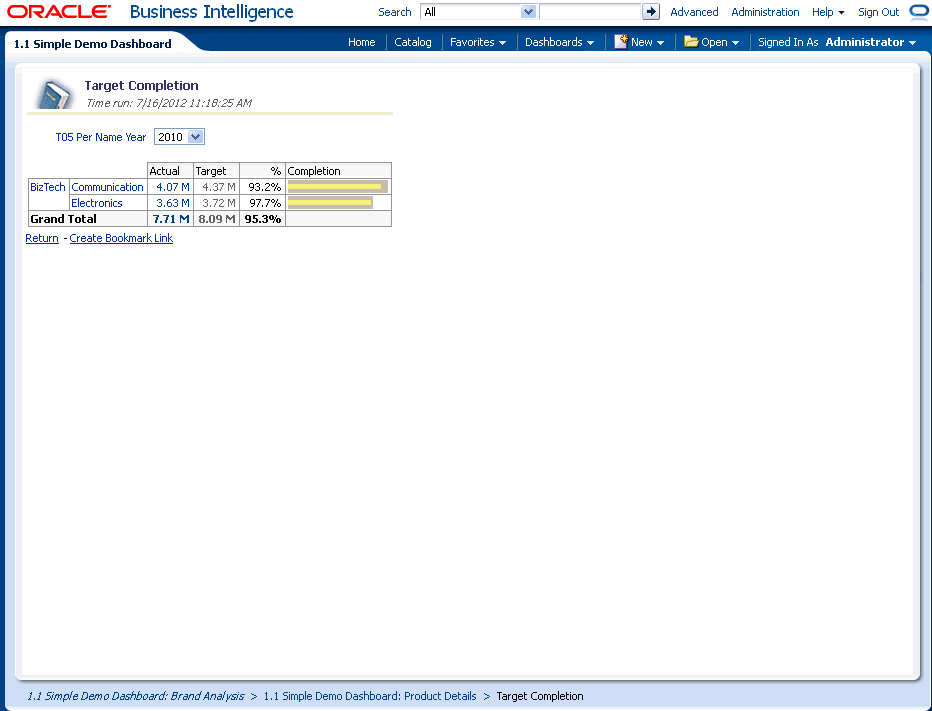Go to the Home page

[361, 42]
